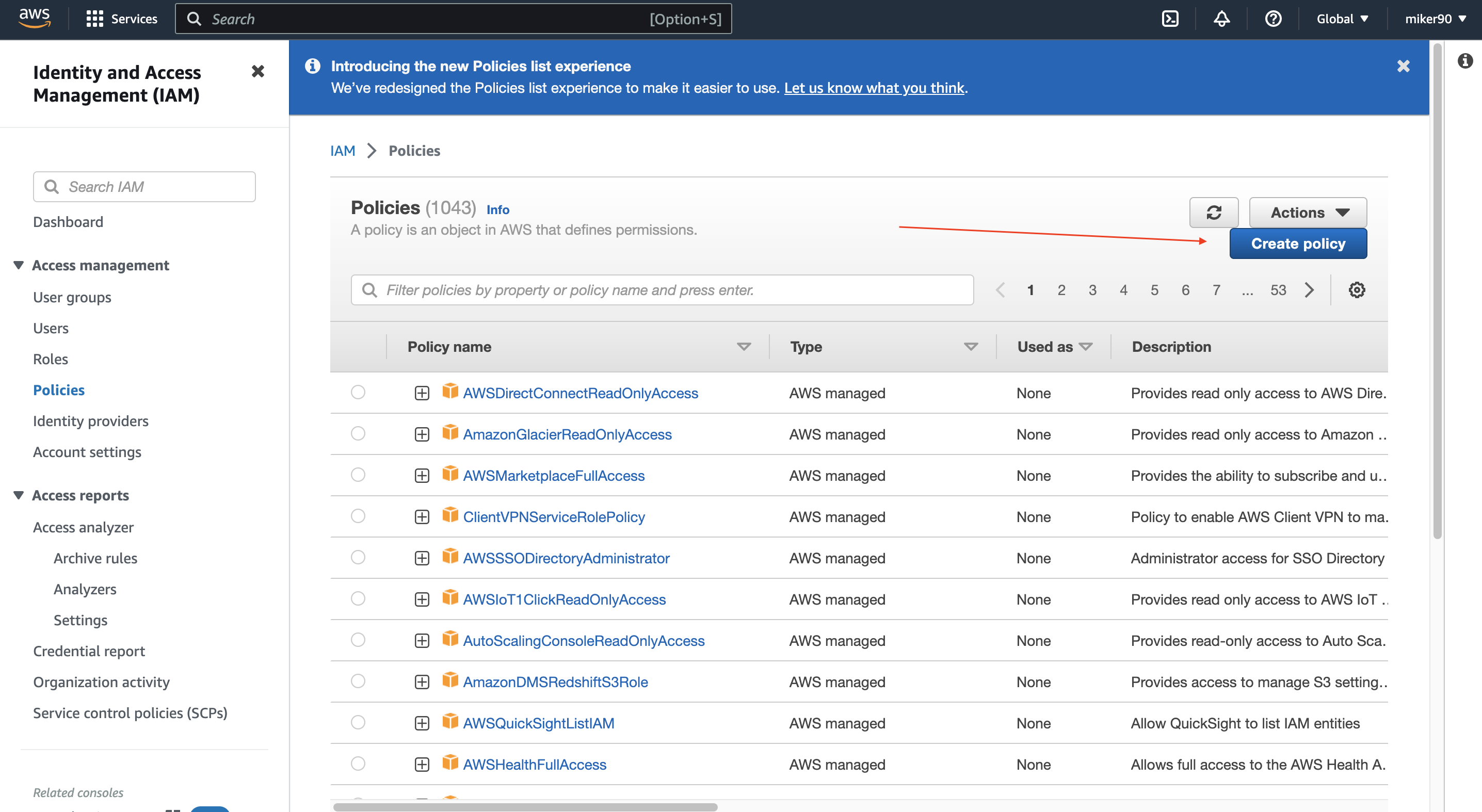Focus the Search IAM field
The width and height of the screenshot is (1482, 812).
point(144,187)
